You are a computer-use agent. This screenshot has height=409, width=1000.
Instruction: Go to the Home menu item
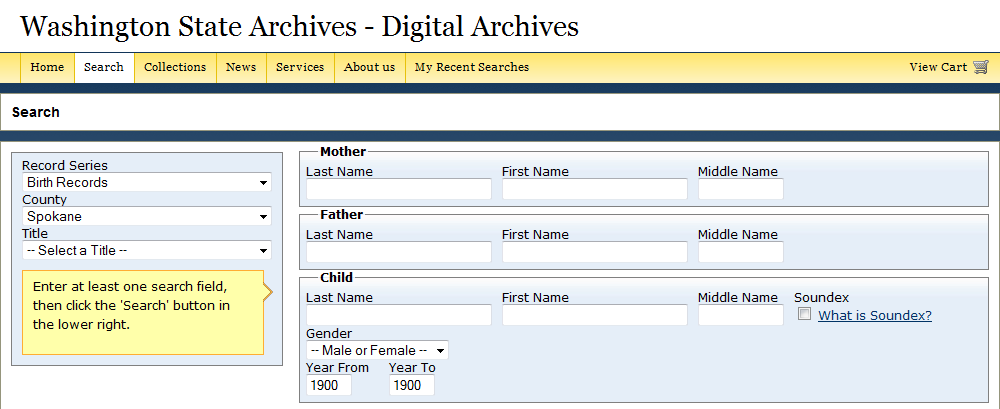click(47, 67)
